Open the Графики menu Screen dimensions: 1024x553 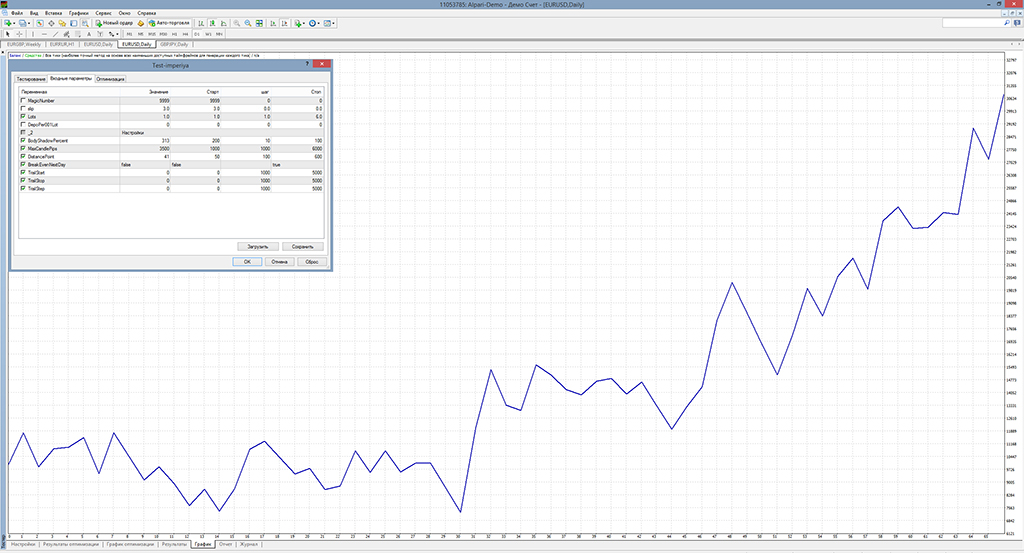(79, 13)
